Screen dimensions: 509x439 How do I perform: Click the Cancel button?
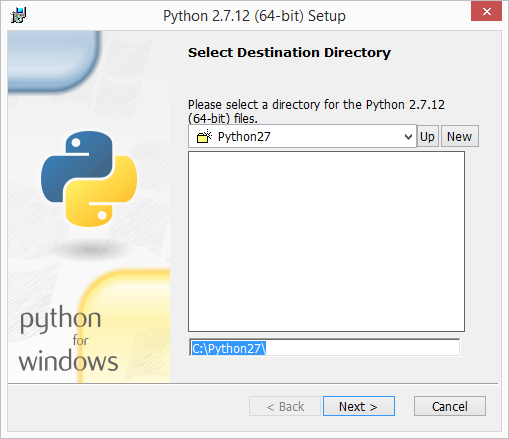tap(450, 406)
